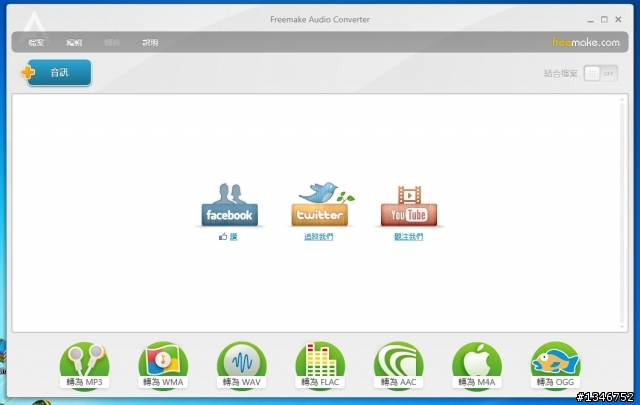Open the 轉換 menu

coord(112,42)
